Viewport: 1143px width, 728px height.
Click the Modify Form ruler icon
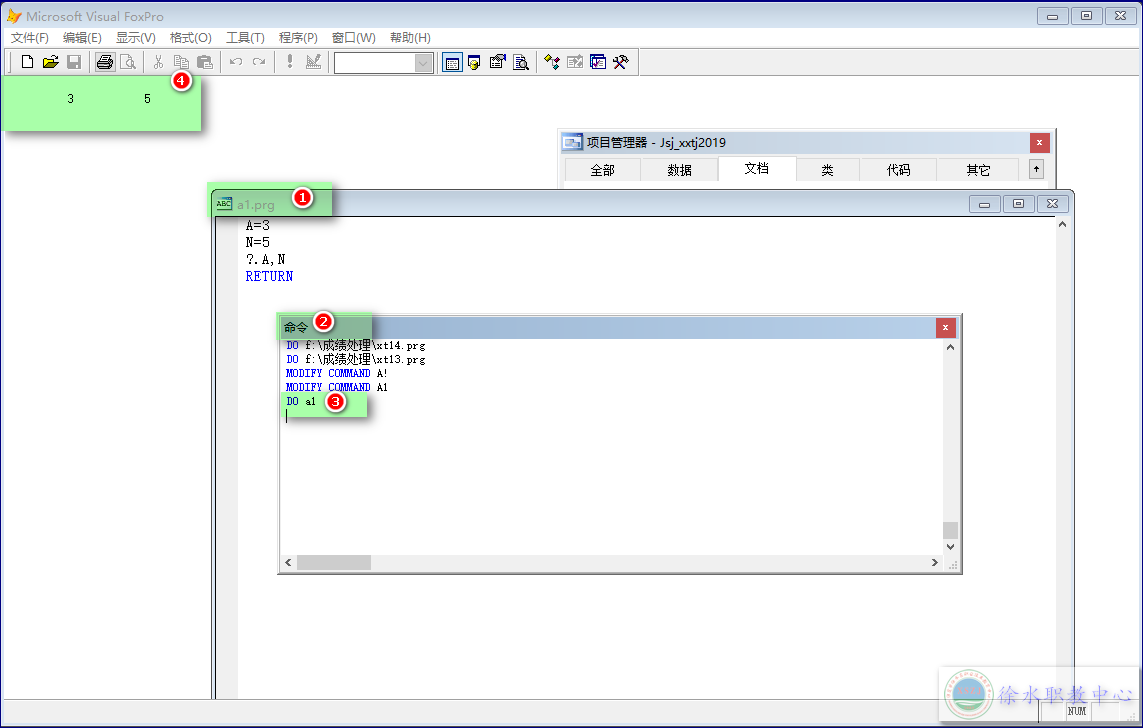click(313, 62)
